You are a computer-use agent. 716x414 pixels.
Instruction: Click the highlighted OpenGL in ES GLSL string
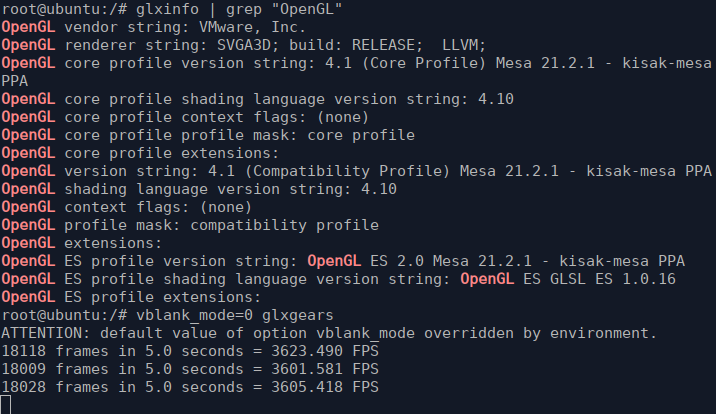pos(487,279)
